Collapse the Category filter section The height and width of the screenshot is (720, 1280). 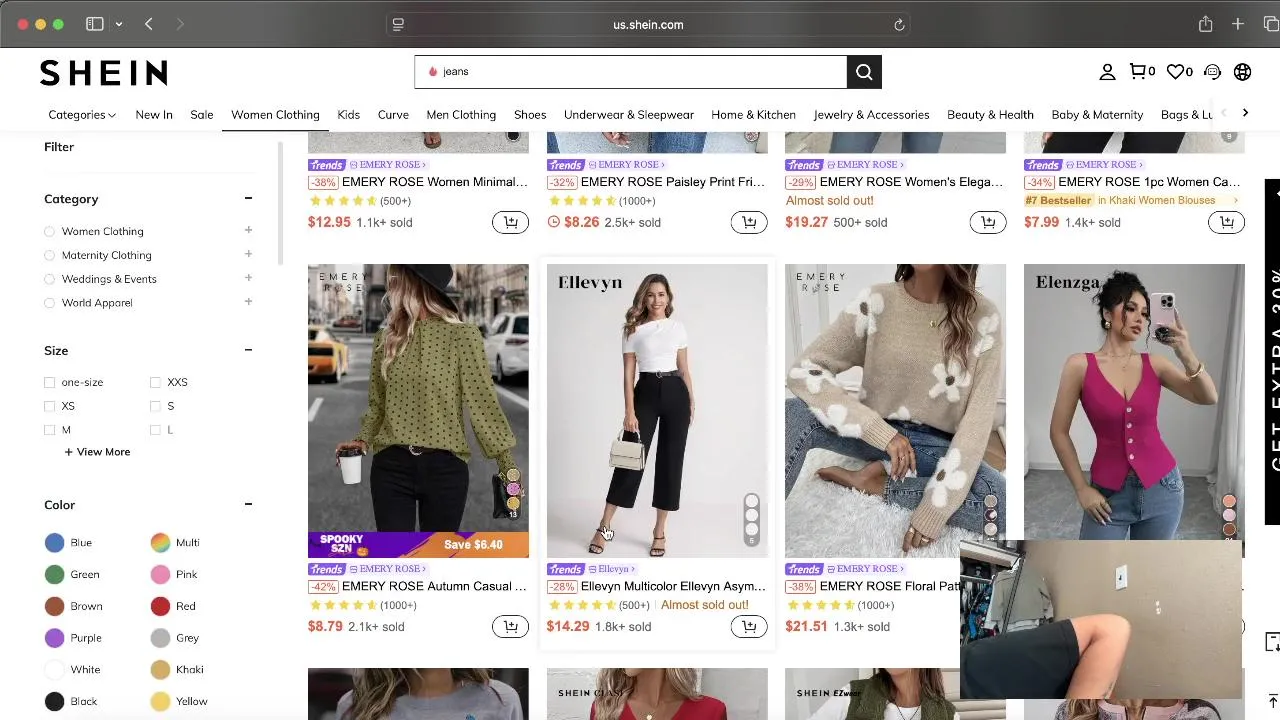pos(248,198)
